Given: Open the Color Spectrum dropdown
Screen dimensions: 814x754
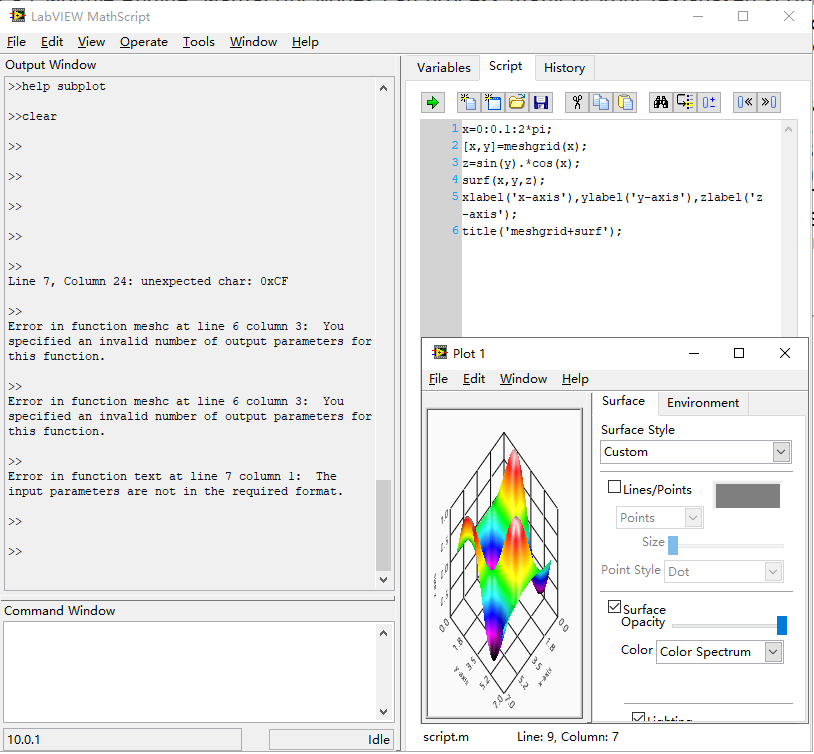Looking at the screenshot, I should [720, 652].
